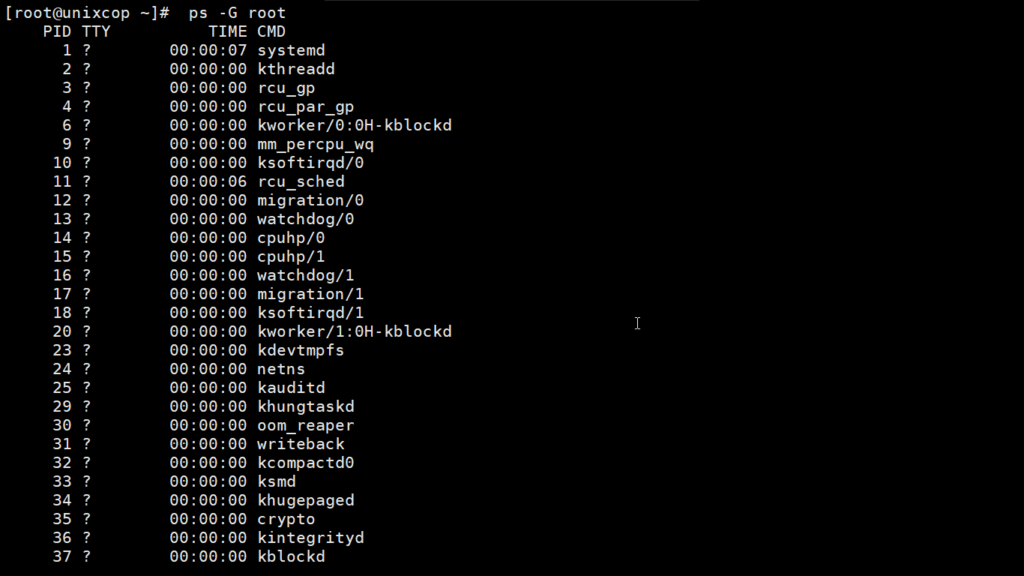Click the watchdog/1 process name

(x=306, y=276)
